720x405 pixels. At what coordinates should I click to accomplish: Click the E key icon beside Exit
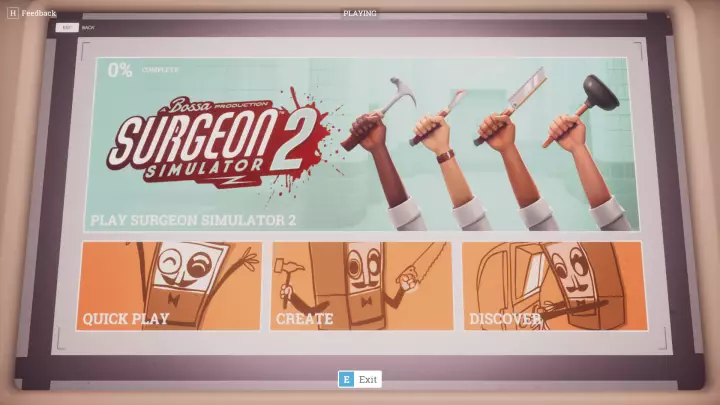coord(346,379)
